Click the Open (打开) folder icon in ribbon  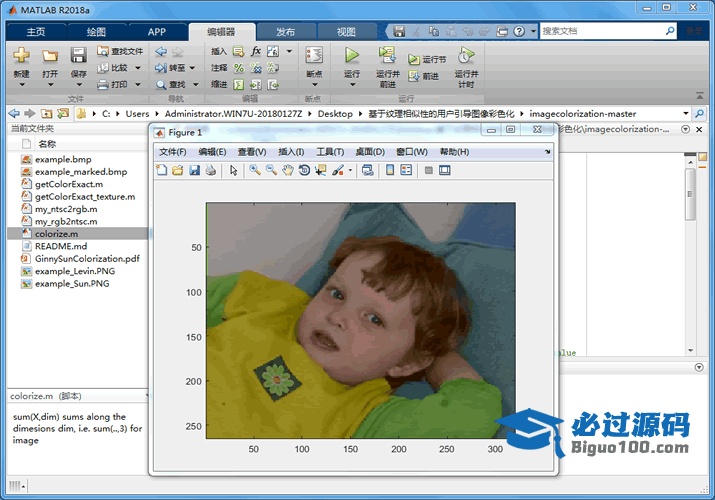[x=50, y=56]
